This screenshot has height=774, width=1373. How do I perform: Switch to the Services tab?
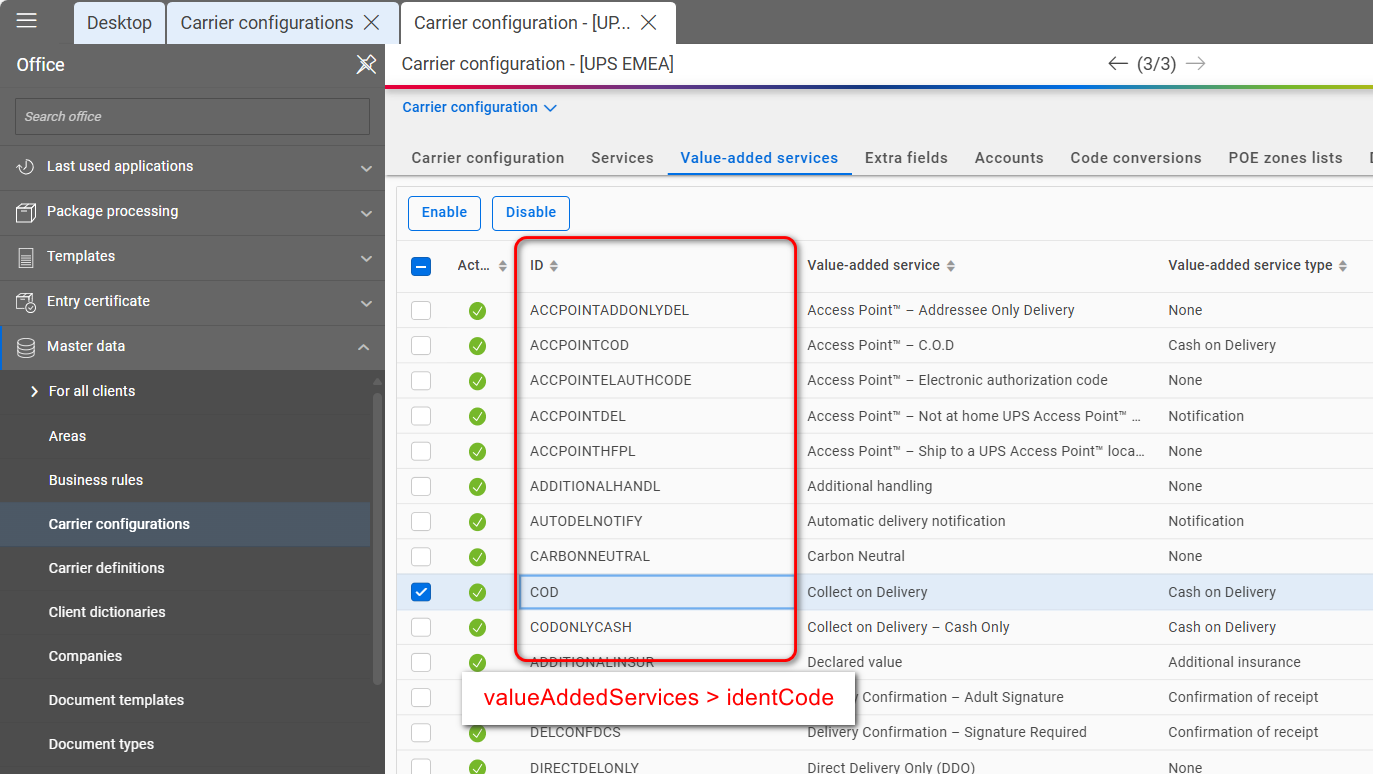pyautogui.click(x=622, y=158)
